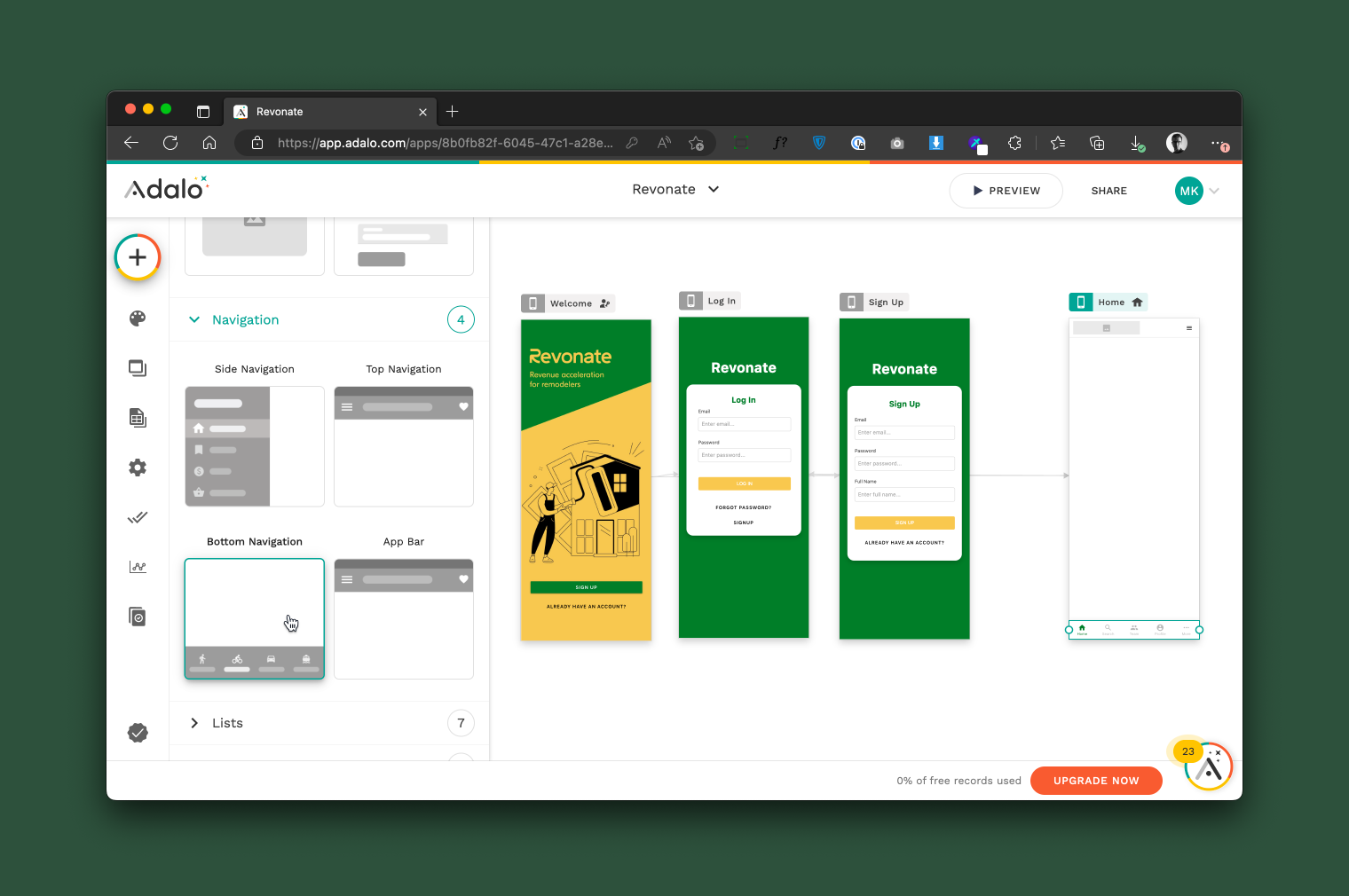Reload the browser page

(x=170, y=143)
